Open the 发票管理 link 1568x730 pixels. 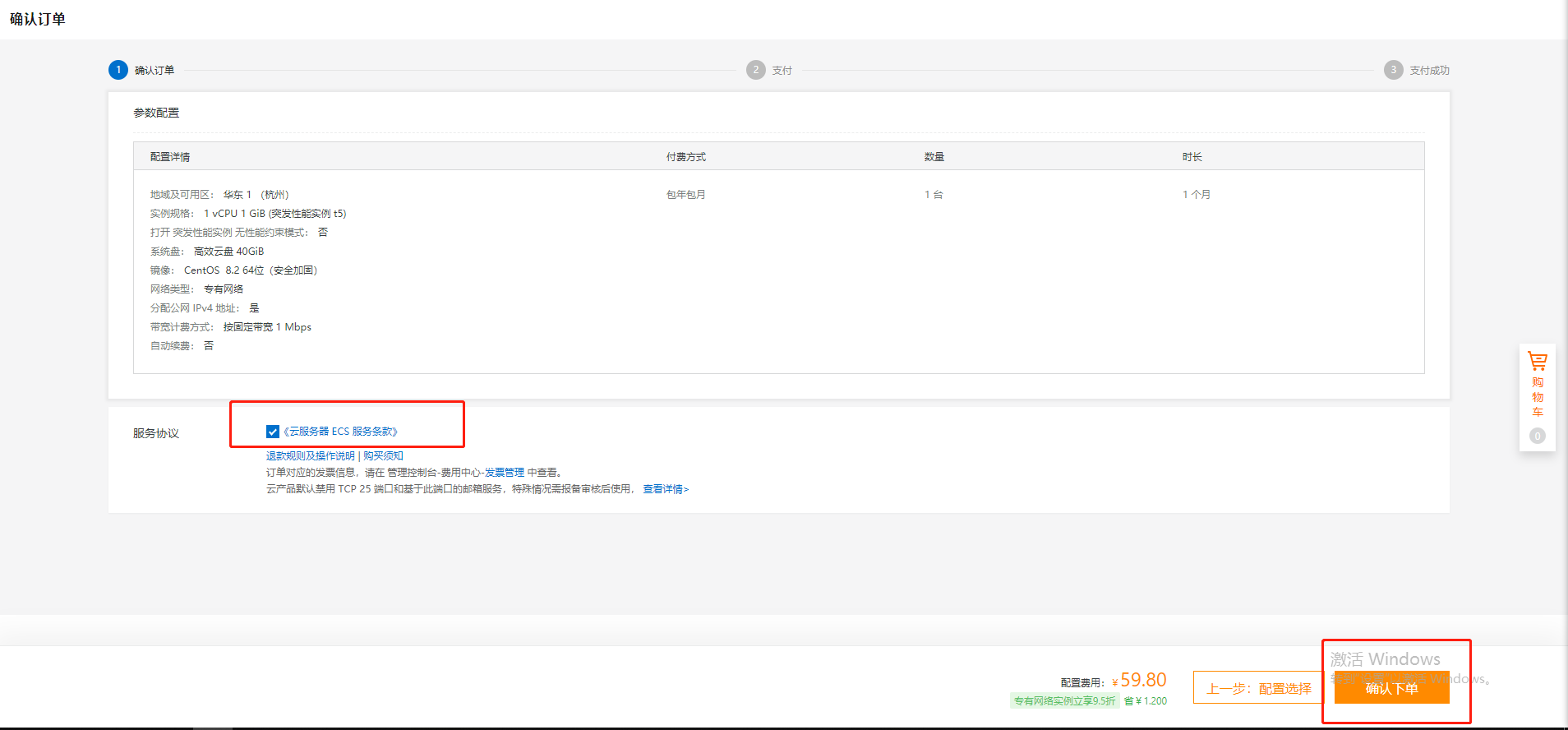click(x=505, y=473)
